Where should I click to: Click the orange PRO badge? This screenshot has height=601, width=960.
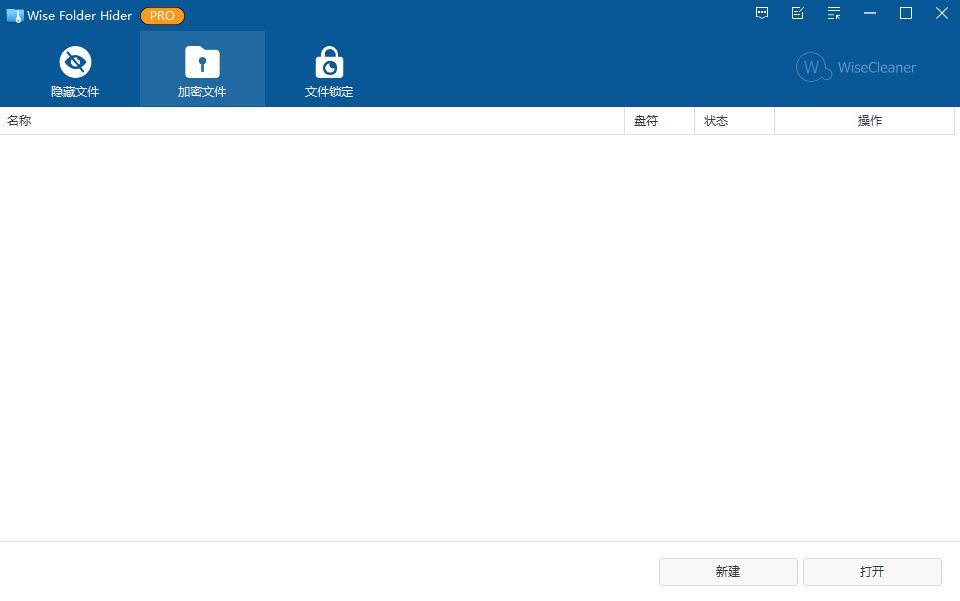coord(162,16)
